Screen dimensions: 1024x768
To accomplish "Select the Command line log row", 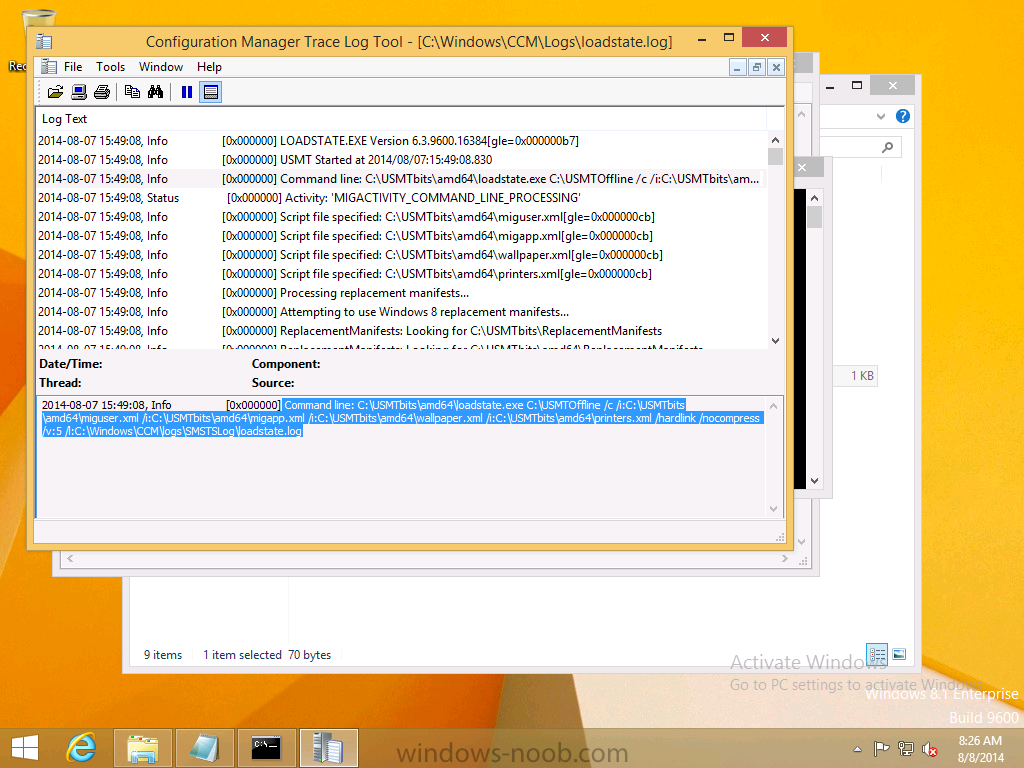I will 401,179.
